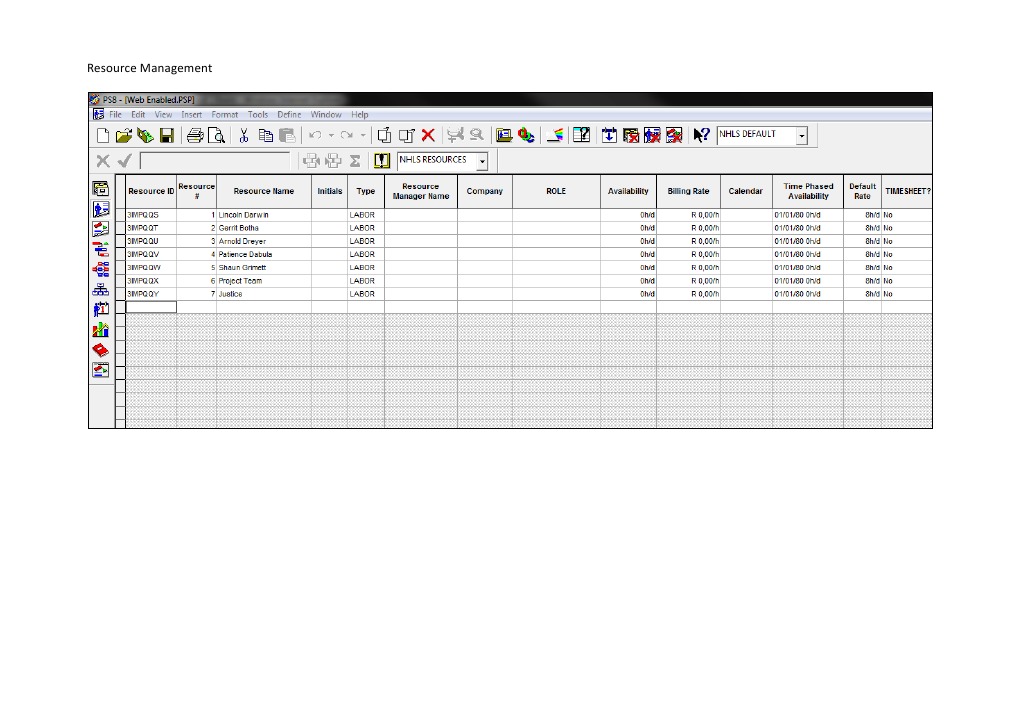Click the table with question mark icon
Viewport: 1017px width, 719px height.
tap(582, 135)
